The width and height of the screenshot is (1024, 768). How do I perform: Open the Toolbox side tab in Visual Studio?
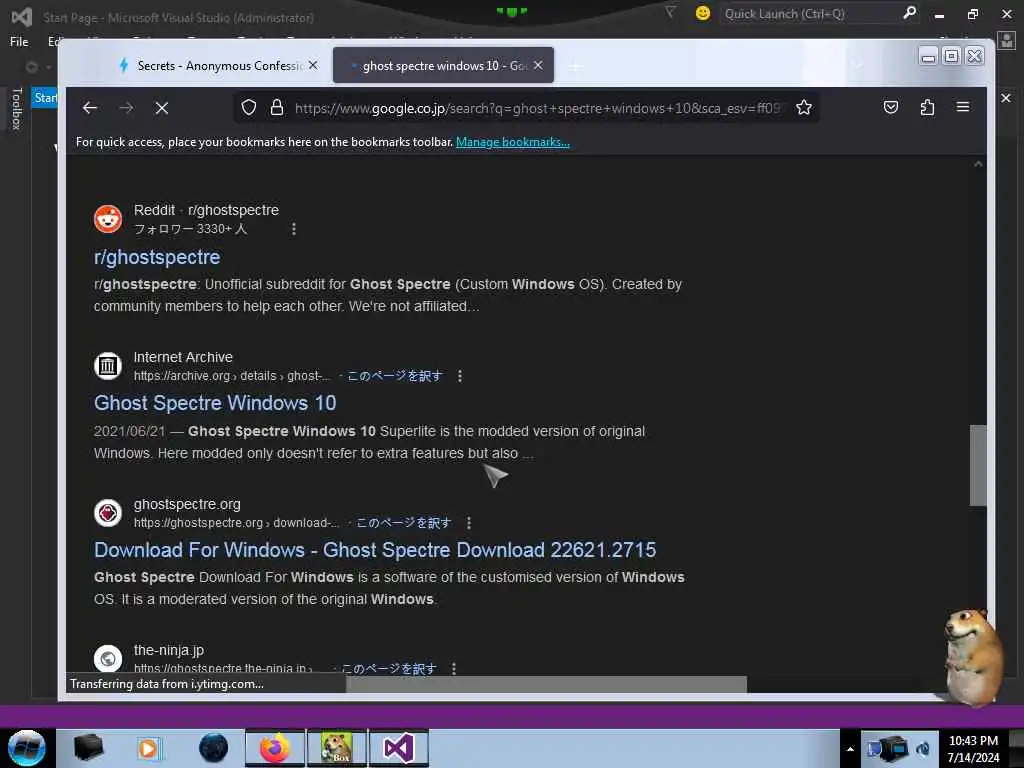pos(17,108)
